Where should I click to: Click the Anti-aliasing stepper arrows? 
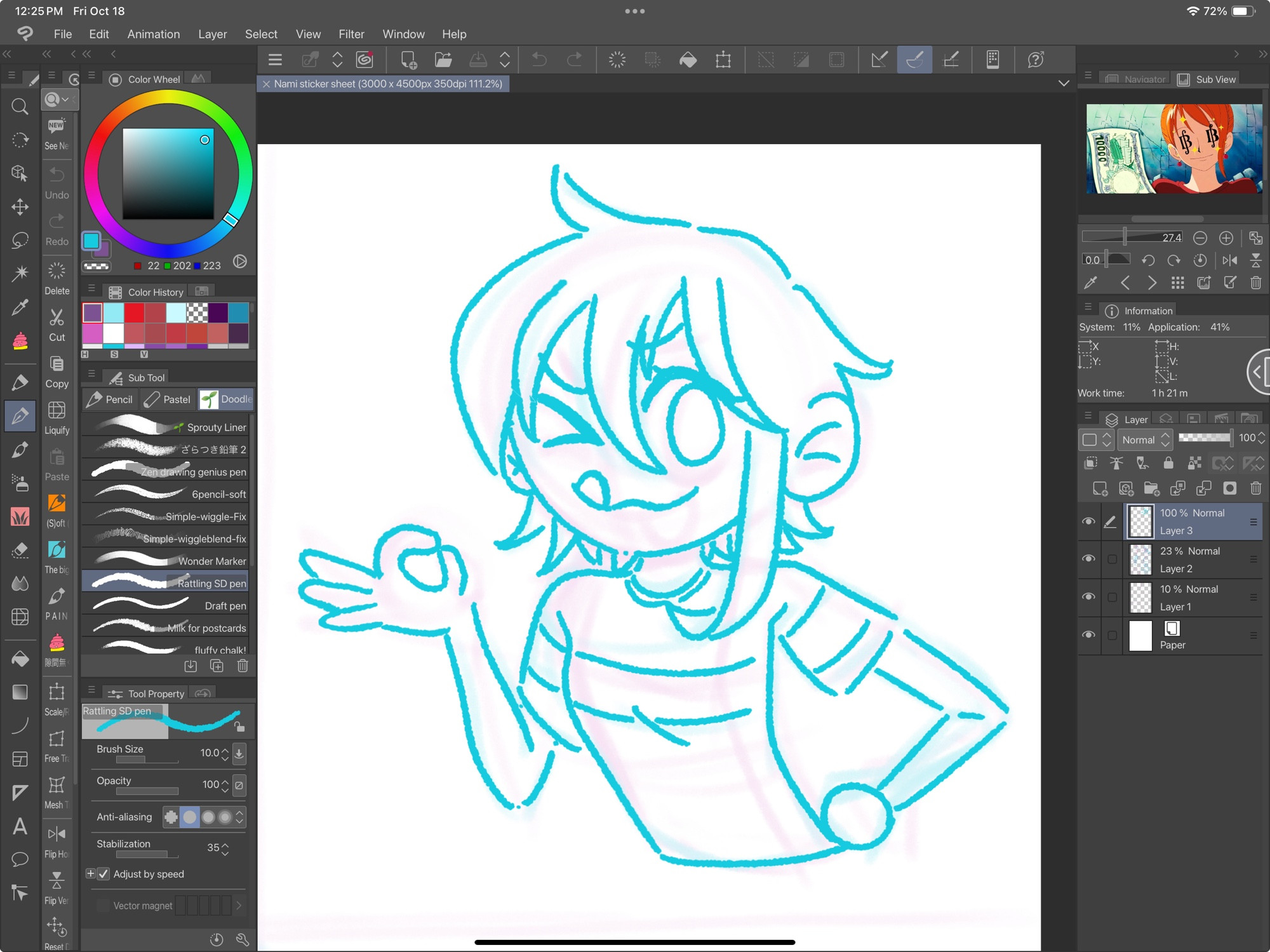pyautogui.click(x=239, y=817)
